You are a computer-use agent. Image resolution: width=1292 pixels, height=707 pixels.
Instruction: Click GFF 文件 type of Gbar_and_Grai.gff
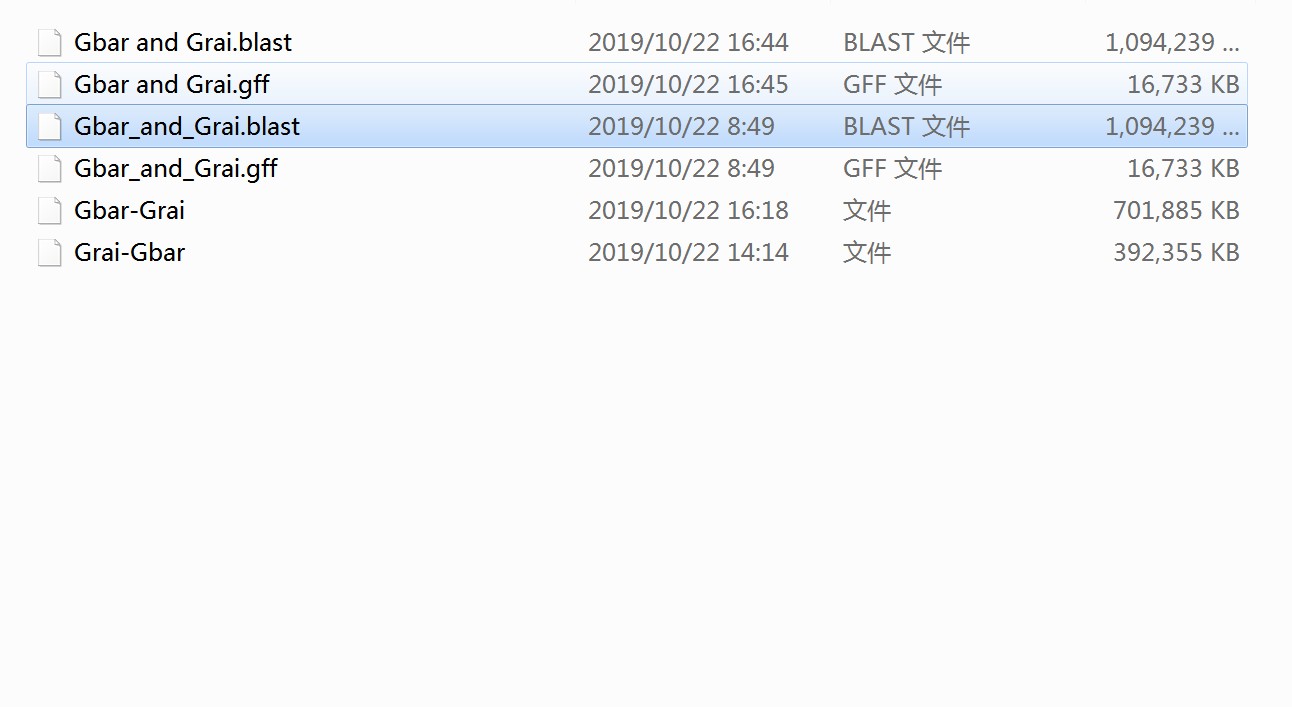tap(892, 168)
